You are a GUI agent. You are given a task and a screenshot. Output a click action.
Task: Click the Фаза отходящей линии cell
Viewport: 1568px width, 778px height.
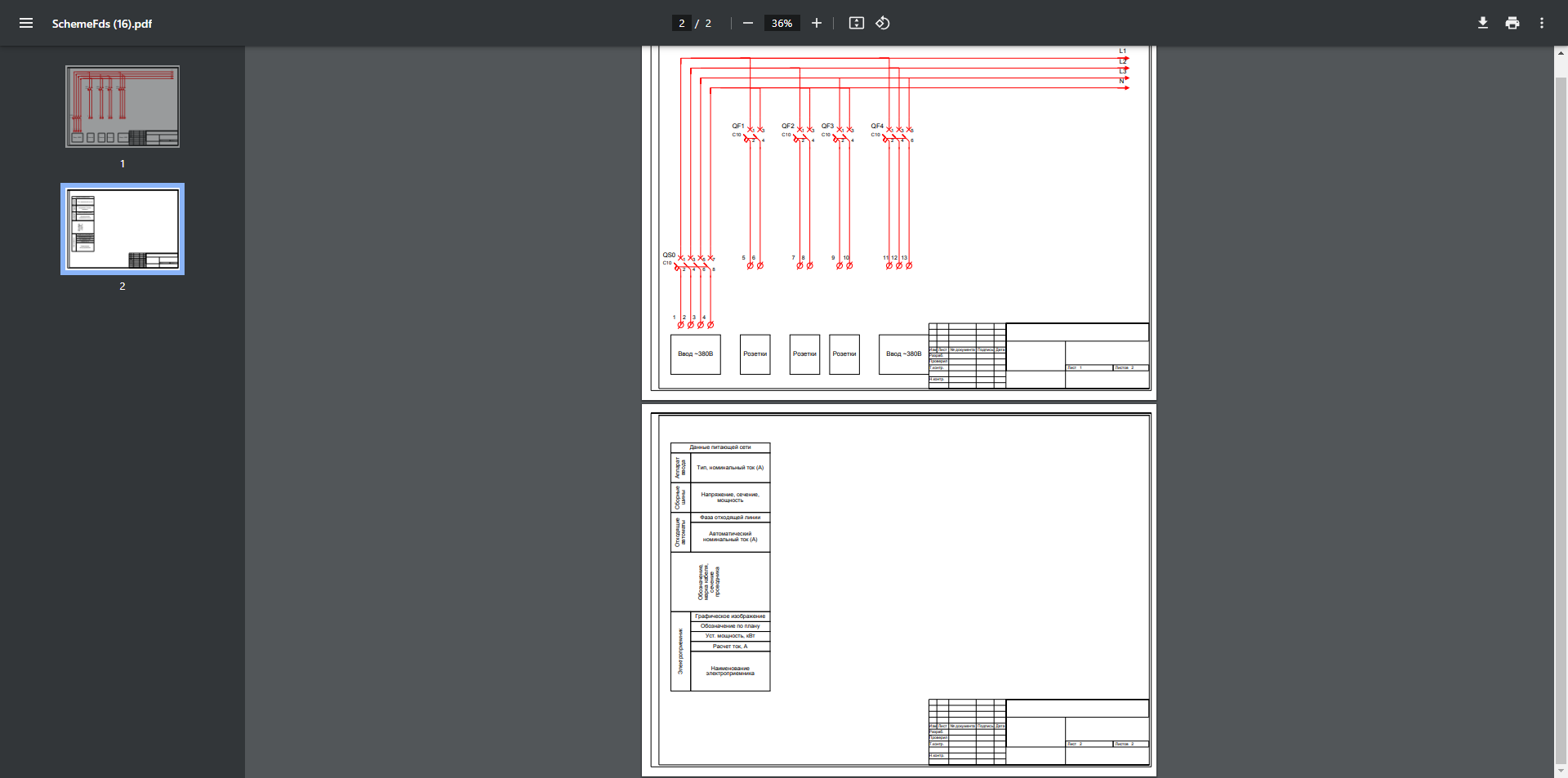click(x=730, y=518)
